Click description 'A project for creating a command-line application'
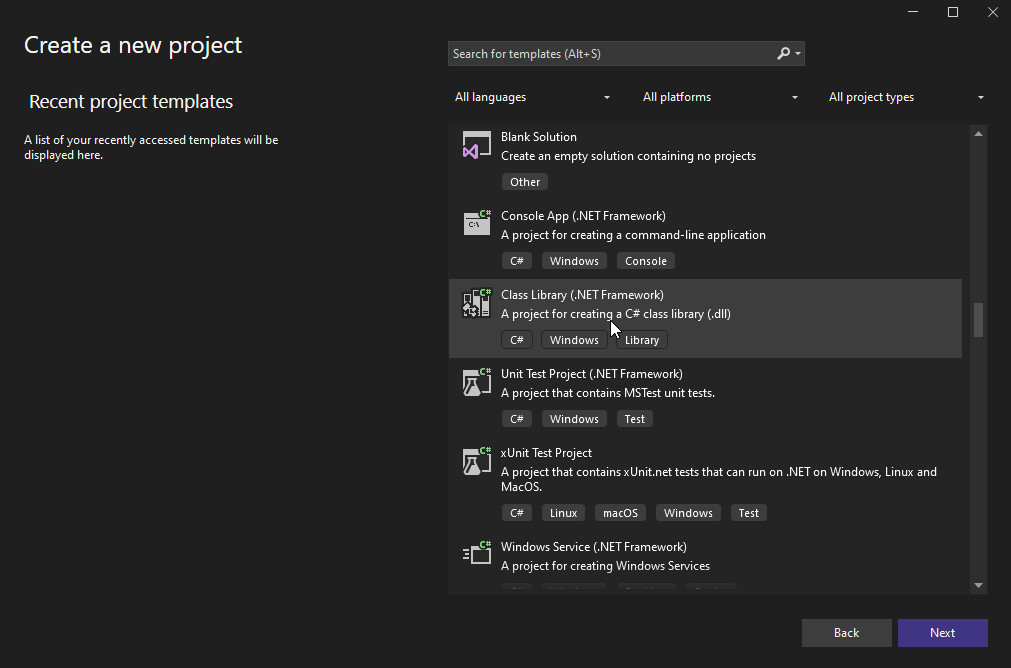The image size is (1011, 668). tap(633, 235)
